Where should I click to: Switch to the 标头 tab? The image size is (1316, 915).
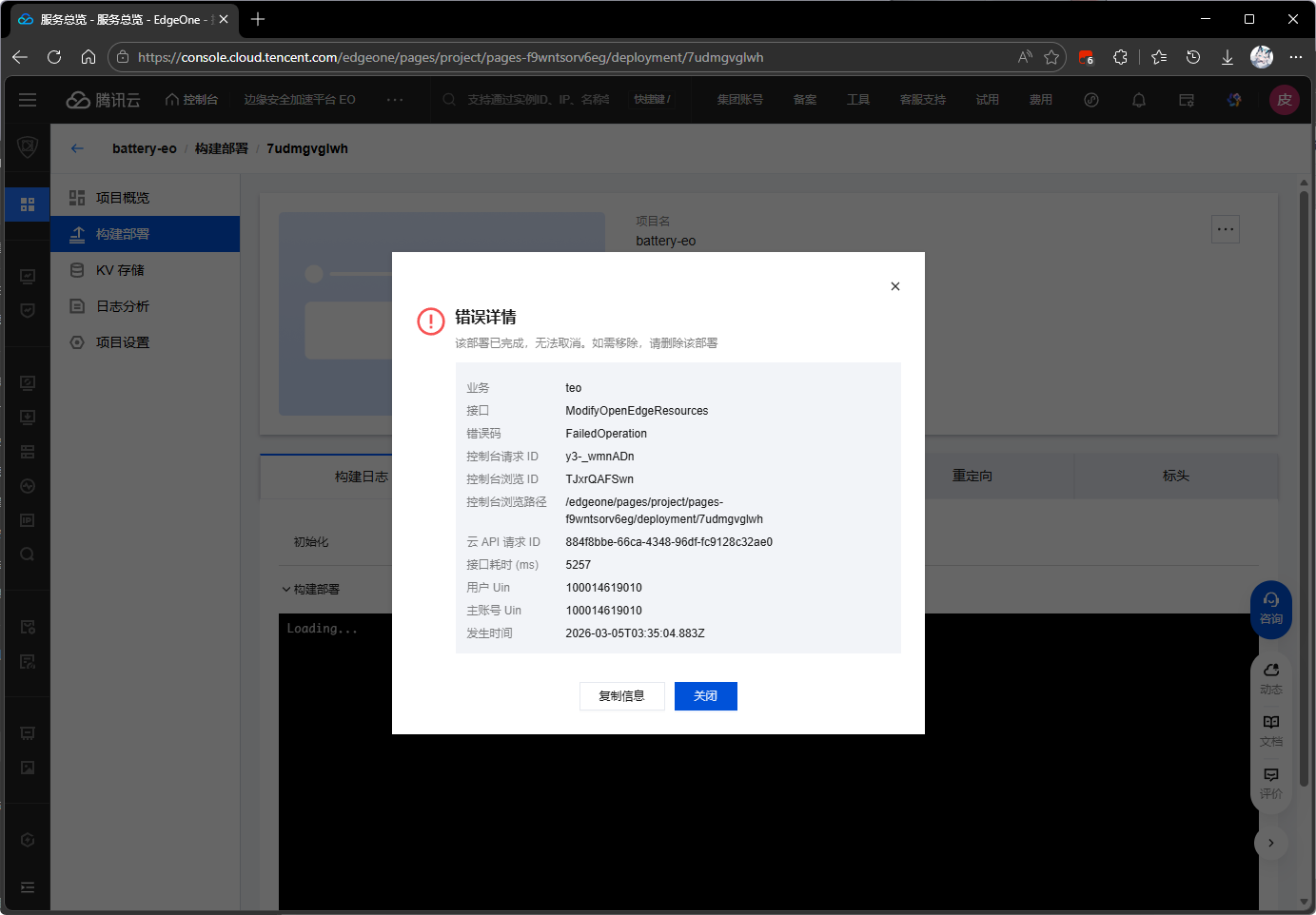[1176, 476]
